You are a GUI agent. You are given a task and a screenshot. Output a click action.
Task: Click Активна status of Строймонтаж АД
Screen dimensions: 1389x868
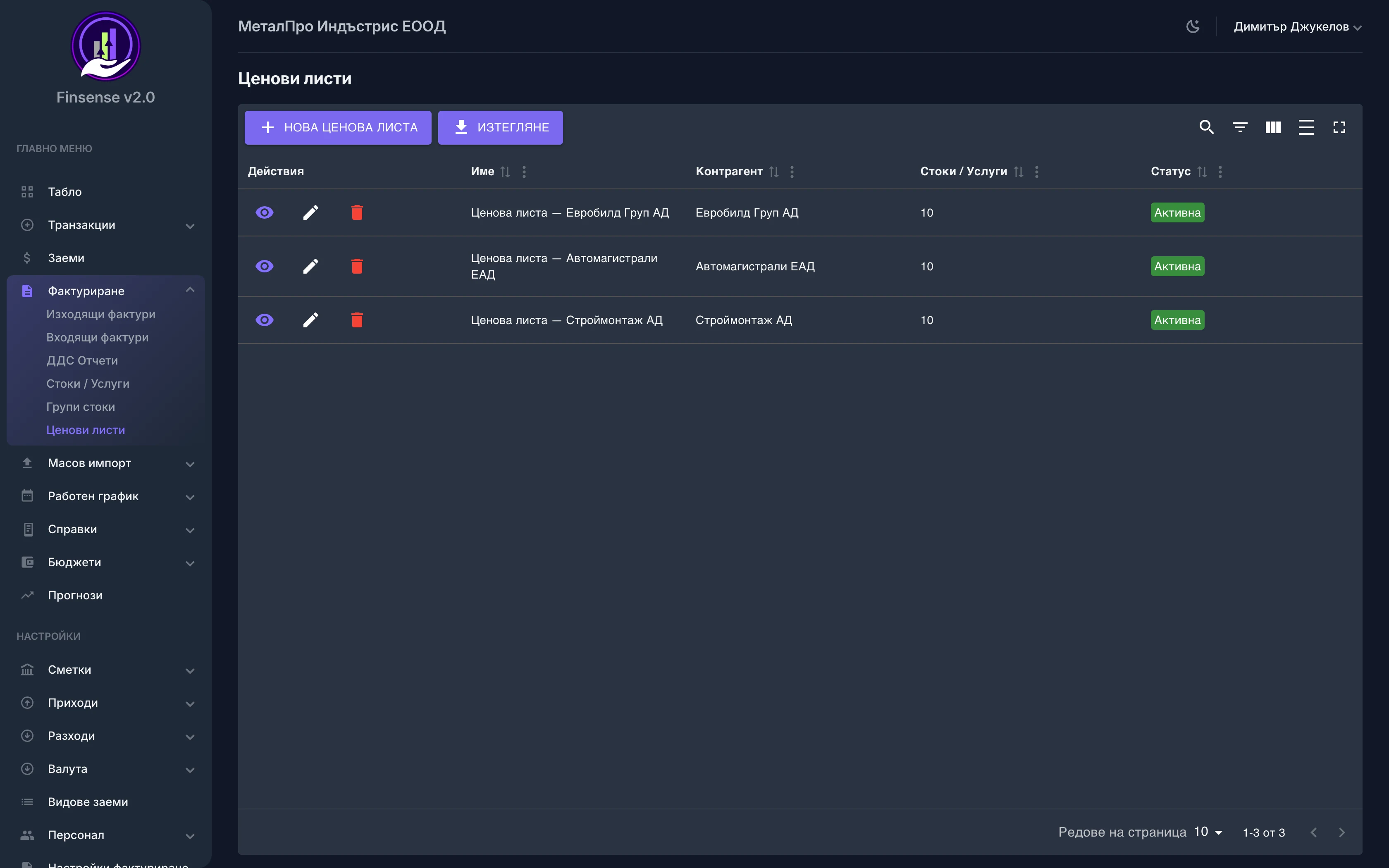[1177, 320]
